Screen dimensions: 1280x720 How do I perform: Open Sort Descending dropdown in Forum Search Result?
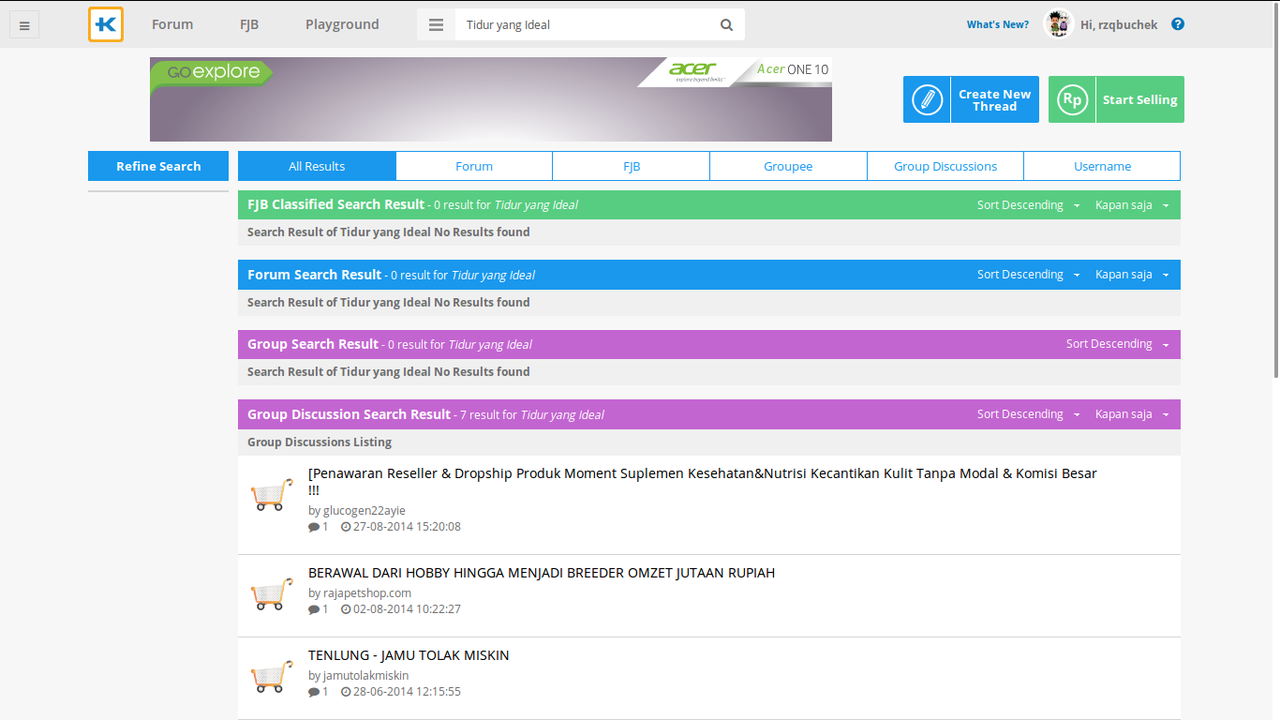tap(1029, 275)
